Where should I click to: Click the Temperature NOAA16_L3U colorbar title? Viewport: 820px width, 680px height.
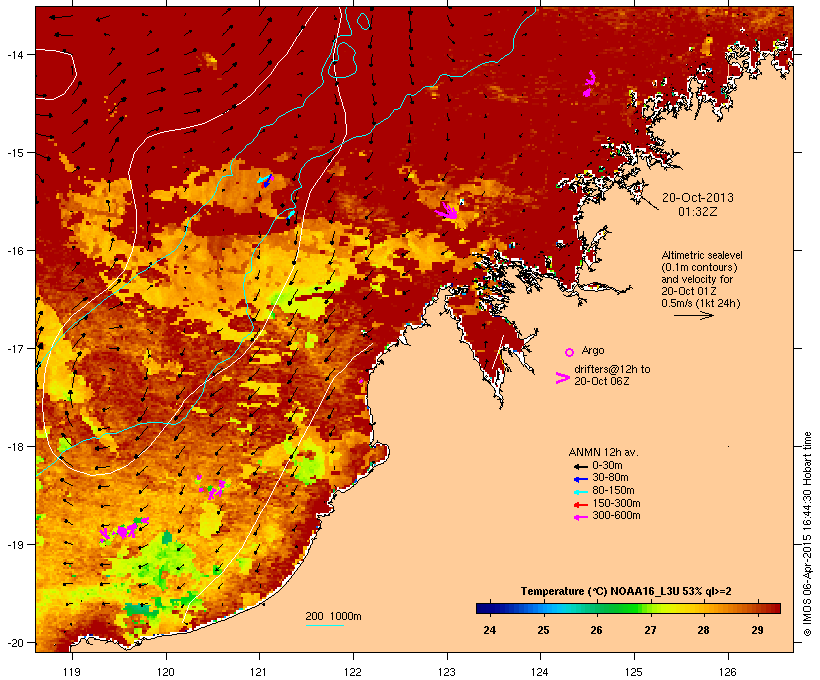pyautogui.click(x=625, y=592)
